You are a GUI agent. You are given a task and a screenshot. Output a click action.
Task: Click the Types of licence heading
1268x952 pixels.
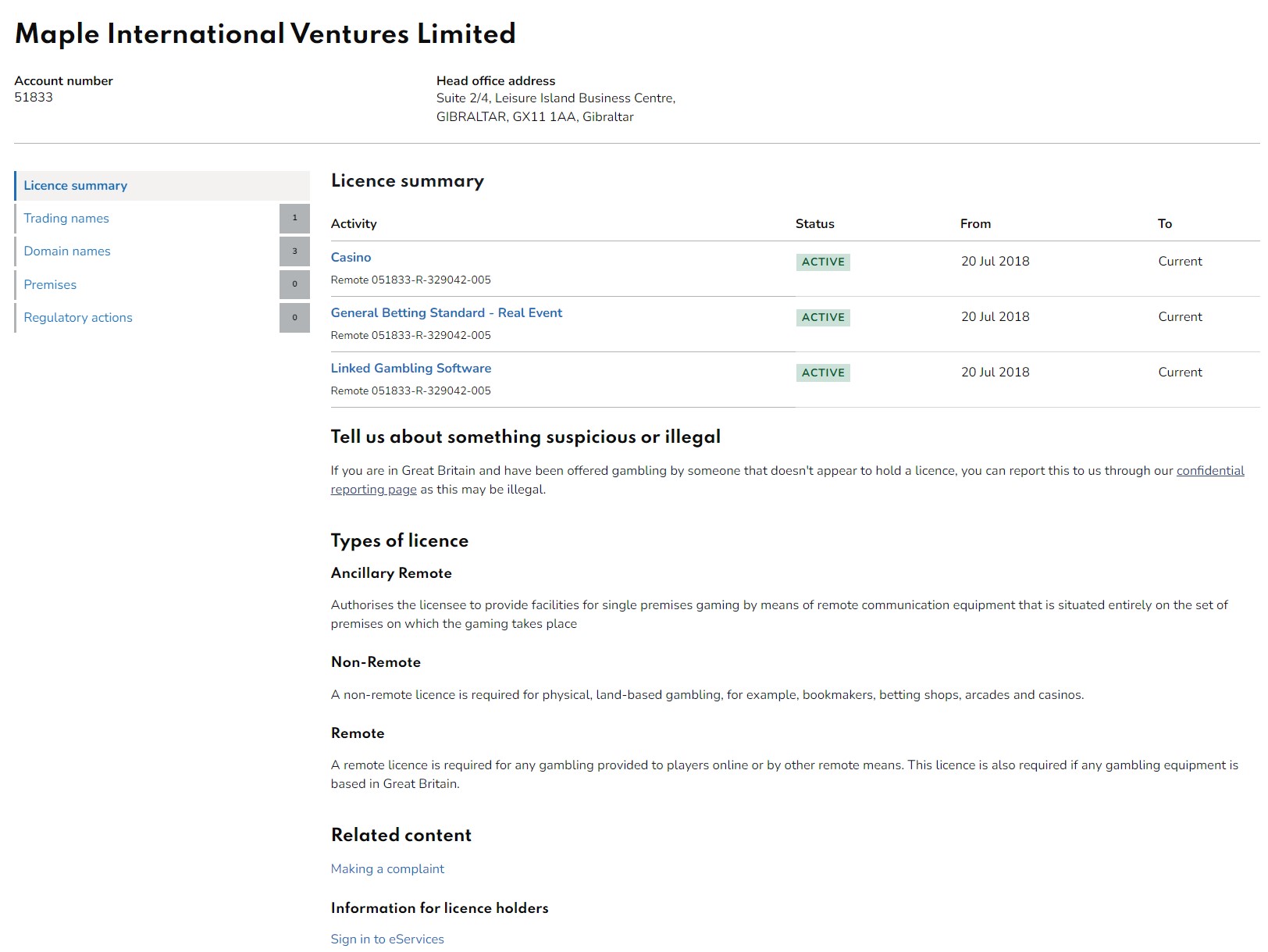399,541
